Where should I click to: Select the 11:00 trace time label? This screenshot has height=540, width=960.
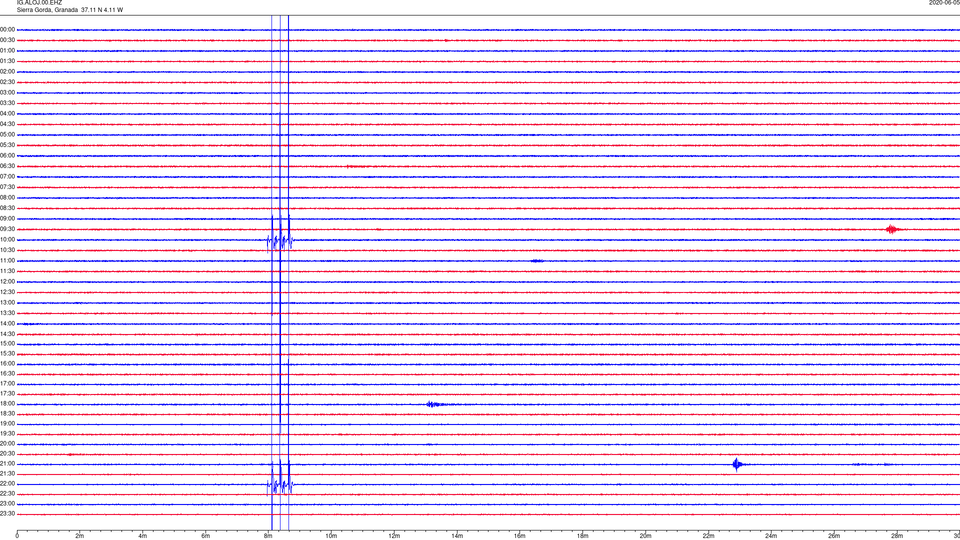[7, 261]
